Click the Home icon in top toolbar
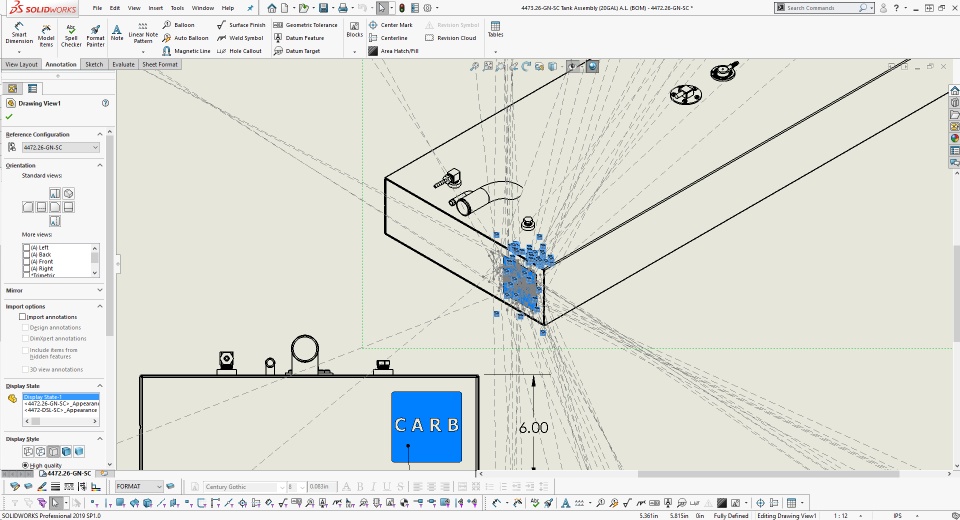Screen dimensions: 960x520 click(272, 8)
